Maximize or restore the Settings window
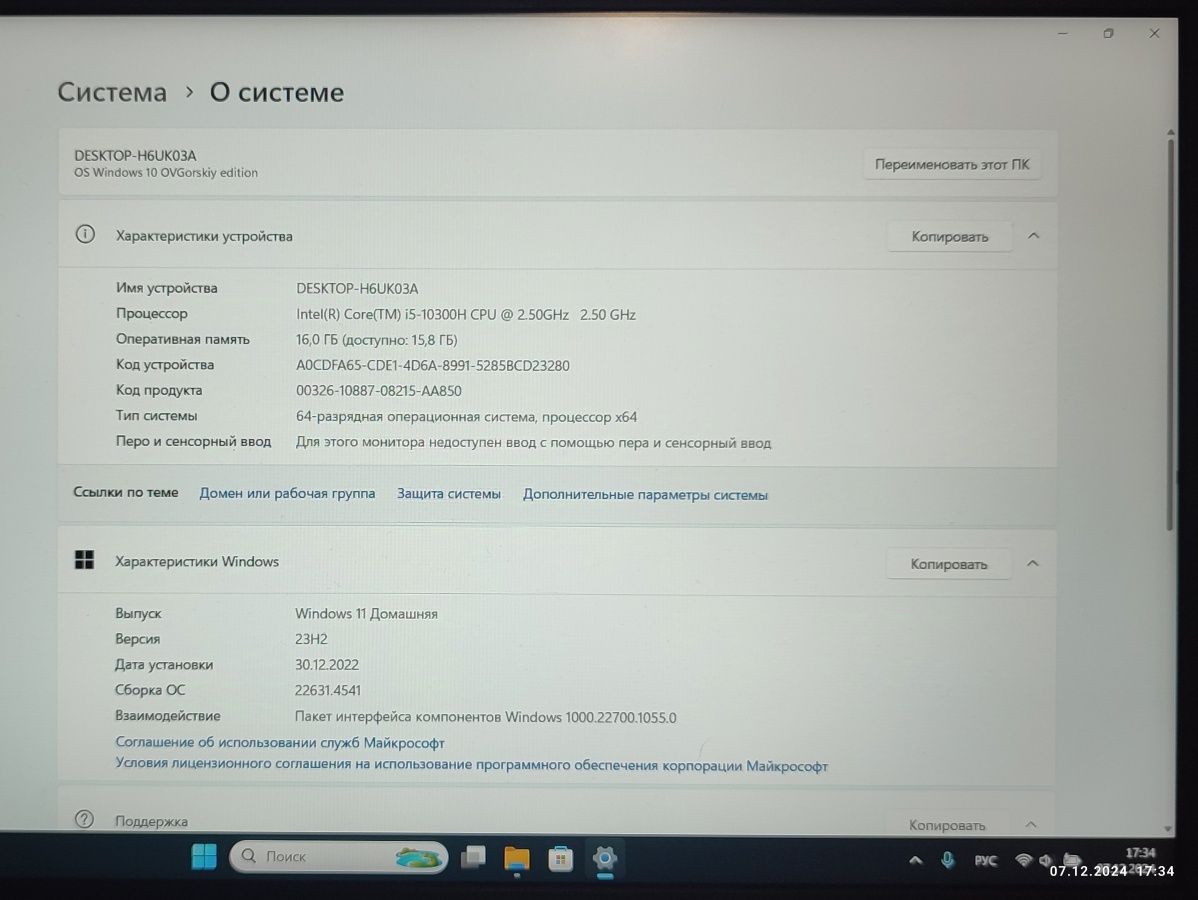1198x900 pixels. click(x=1108, y=34)
